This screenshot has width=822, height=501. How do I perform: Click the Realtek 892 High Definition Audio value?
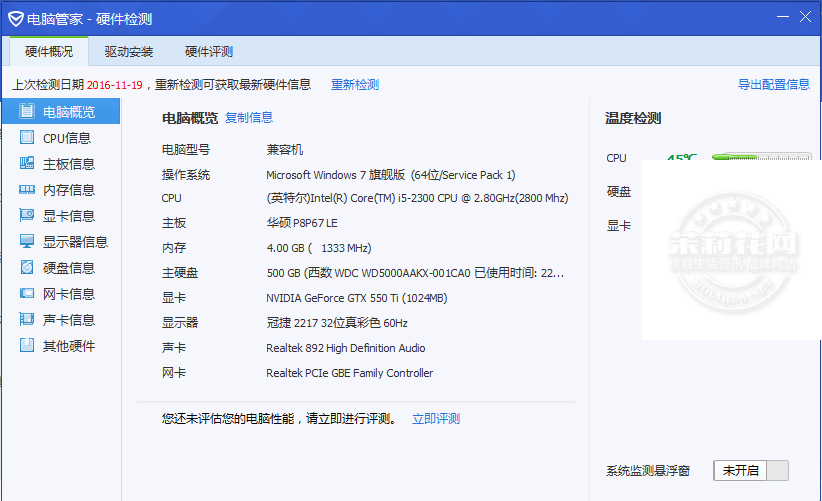click(346, 348)
